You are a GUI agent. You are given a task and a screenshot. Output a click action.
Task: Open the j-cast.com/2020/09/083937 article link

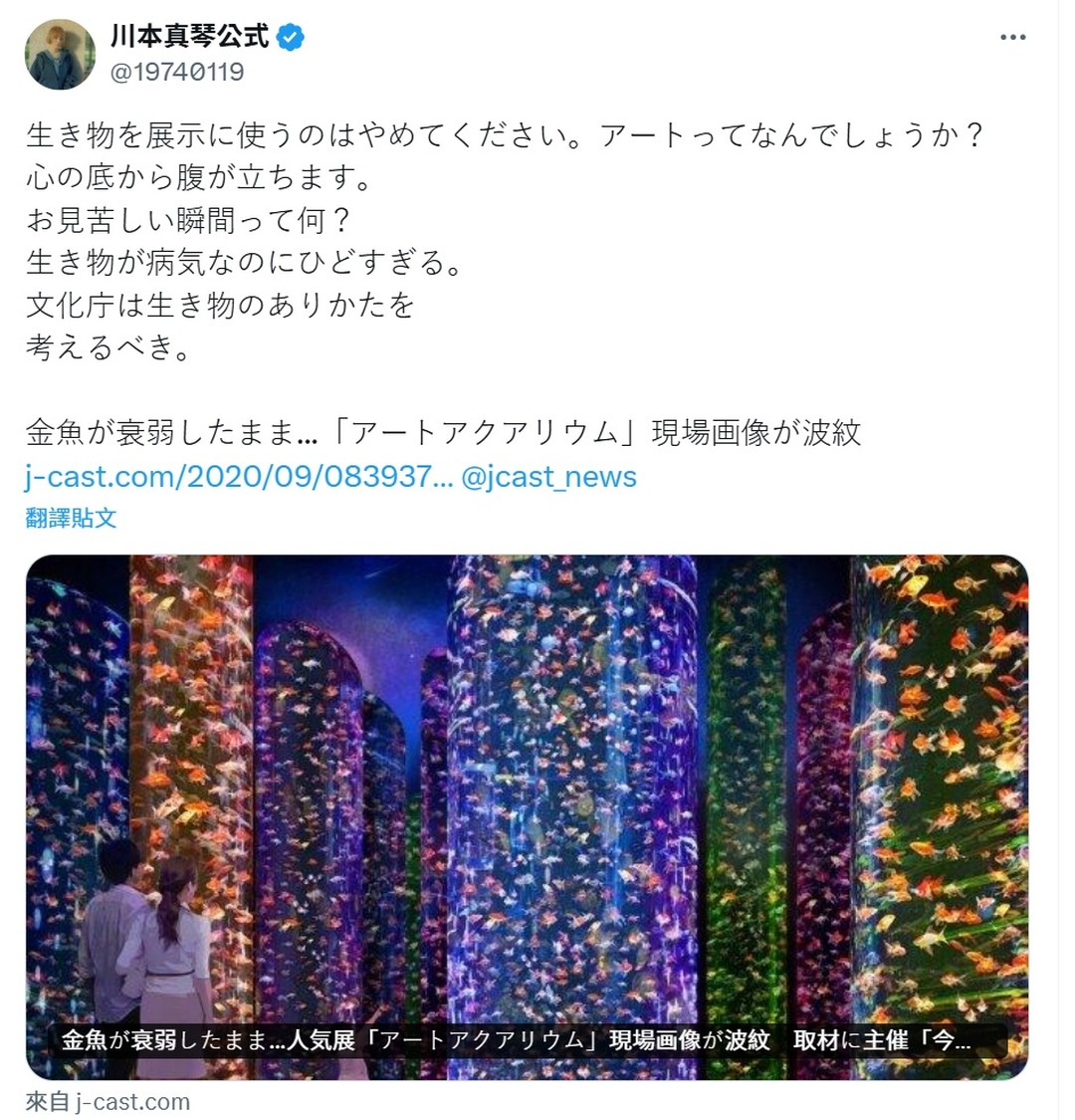click(239, 477)
